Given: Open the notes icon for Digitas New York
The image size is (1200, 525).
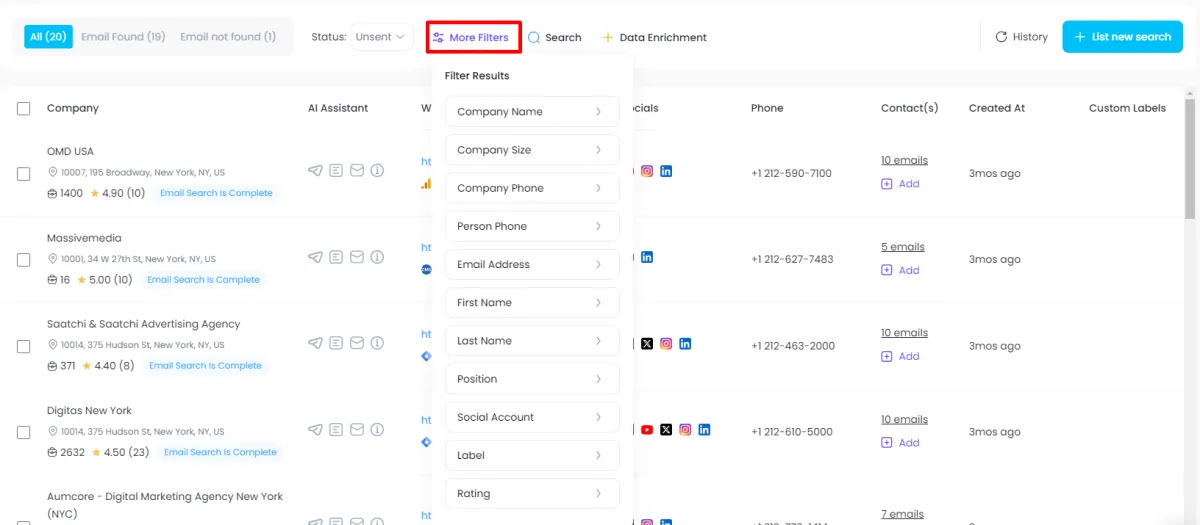Looking at the screenshot, I should click(337, 430).
